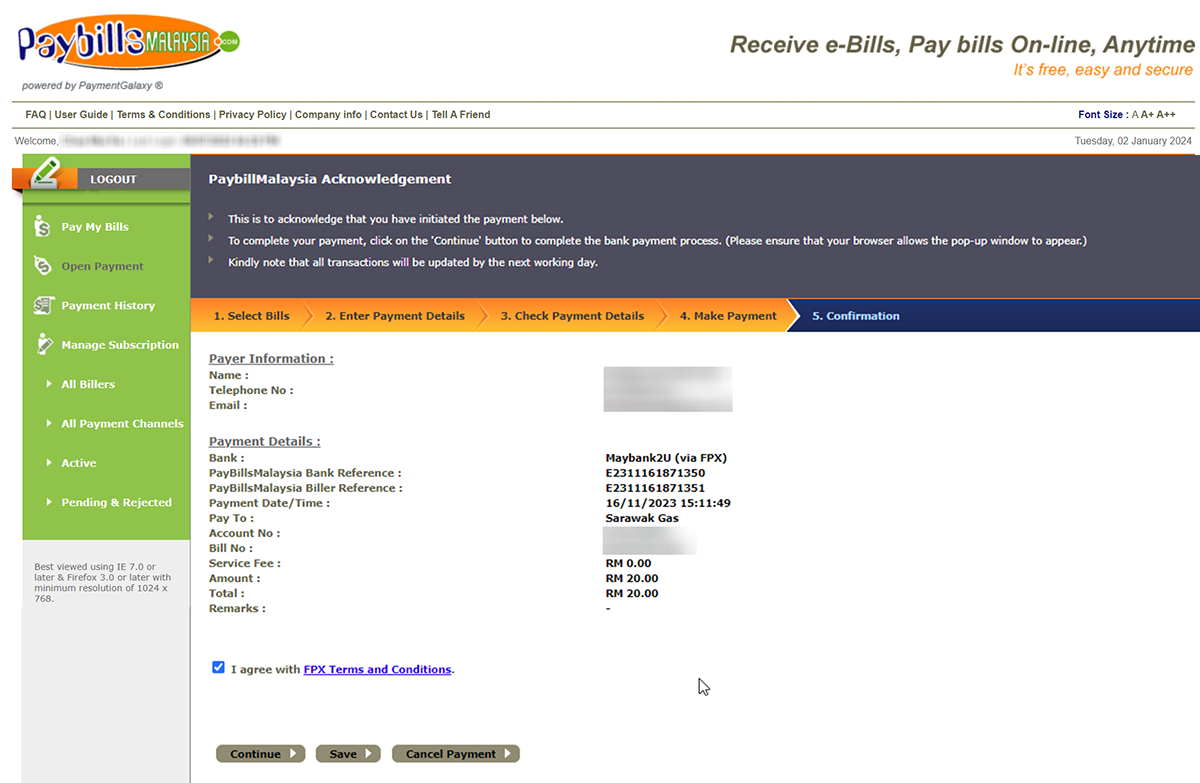The image size is (1200, 783).
Task: Open the FAQ link
Action: coord(36,115)
